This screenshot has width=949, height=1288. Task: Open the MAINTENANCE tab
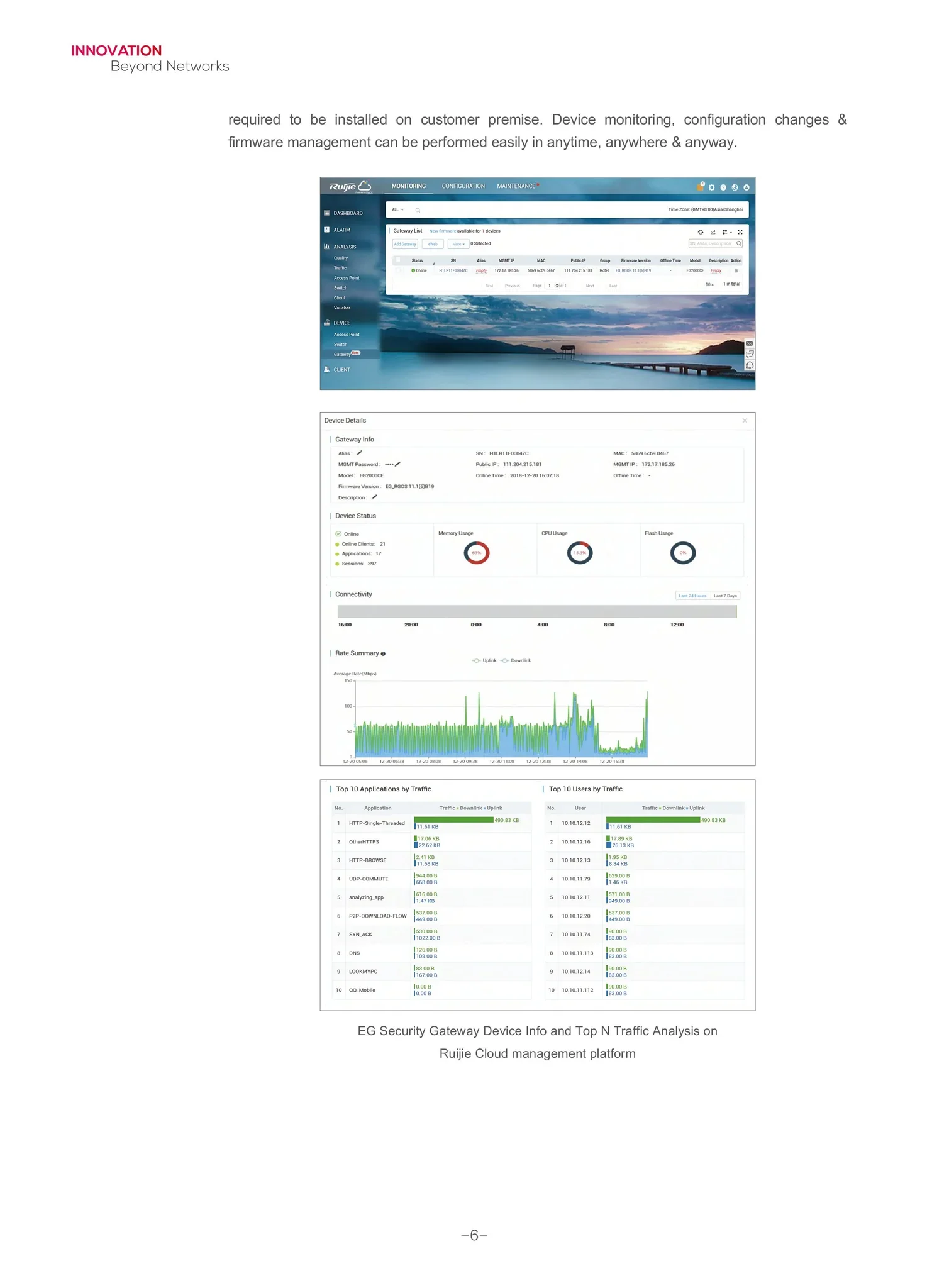[x=516, y=186]
